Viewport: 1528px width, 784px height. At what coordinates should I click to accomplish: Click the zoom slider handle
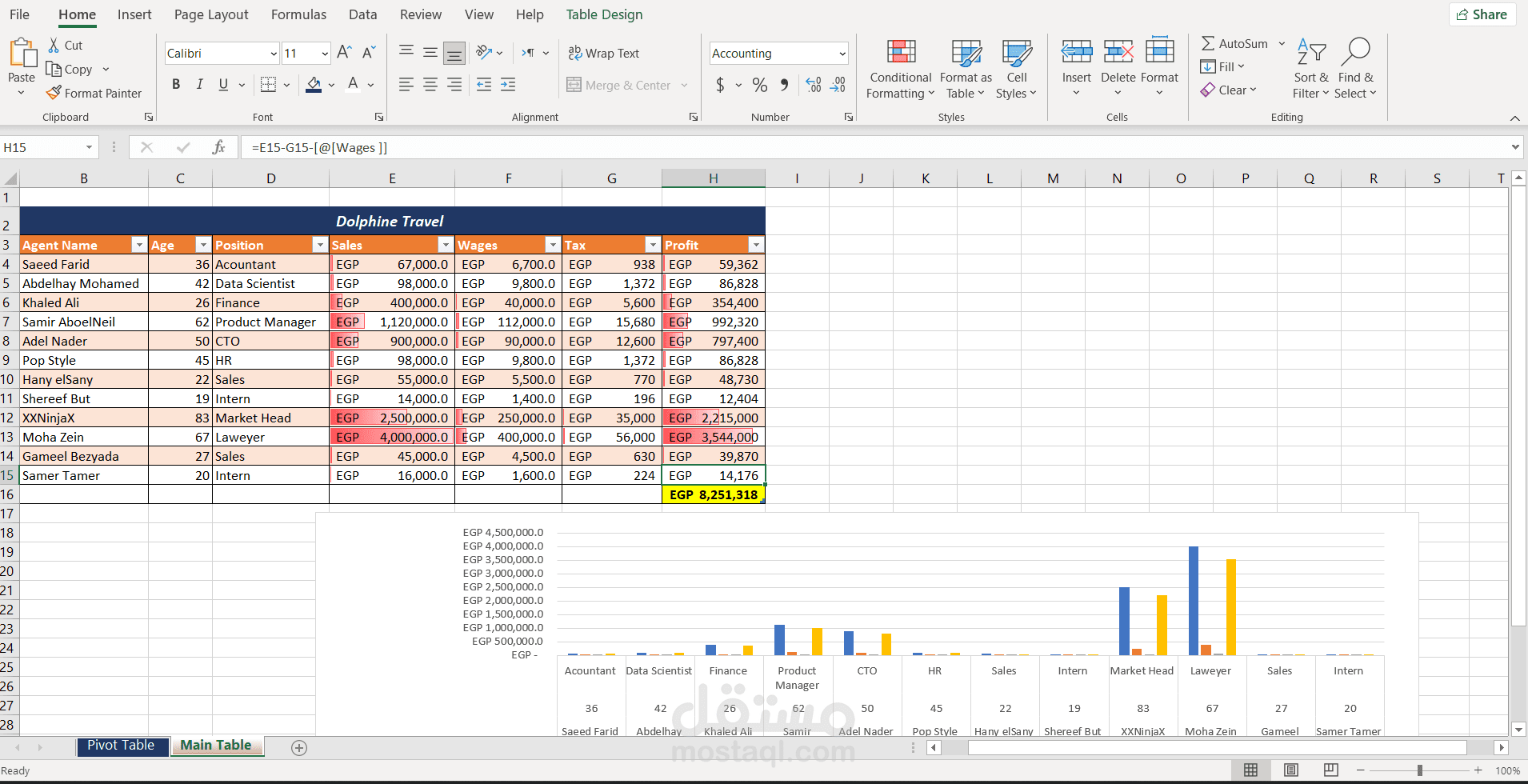[1420, 770]
